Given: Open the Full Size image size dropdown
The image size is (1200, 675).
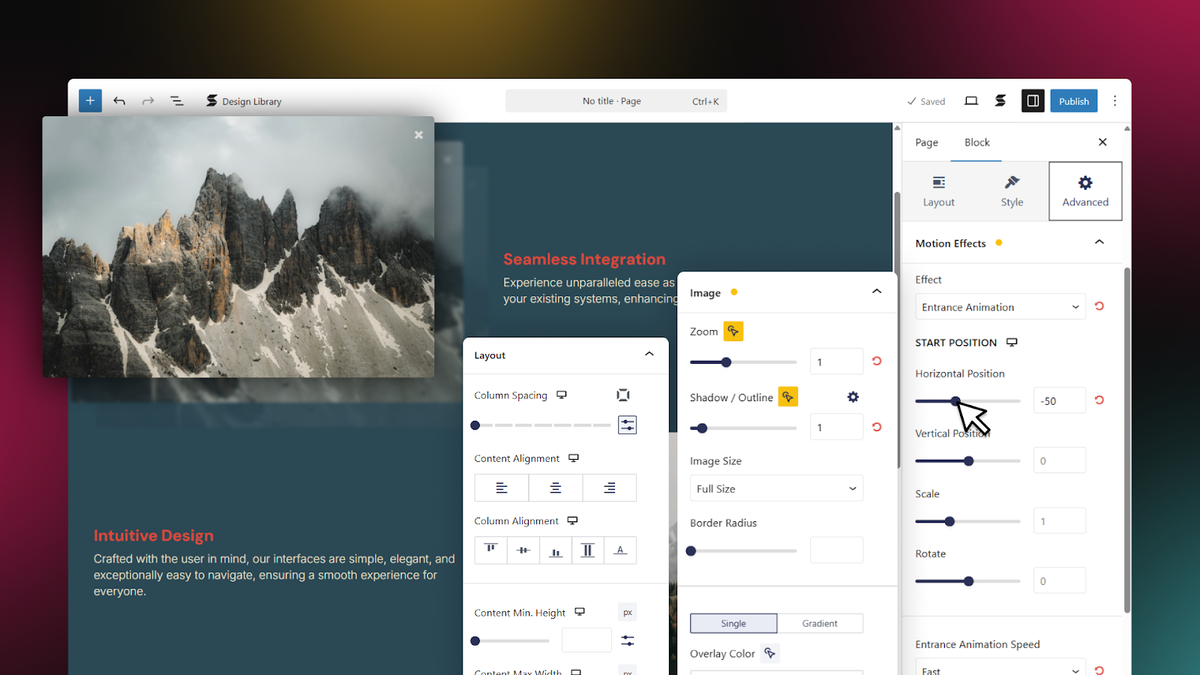Looking at the screenshot, I should [x=774, y=488].
